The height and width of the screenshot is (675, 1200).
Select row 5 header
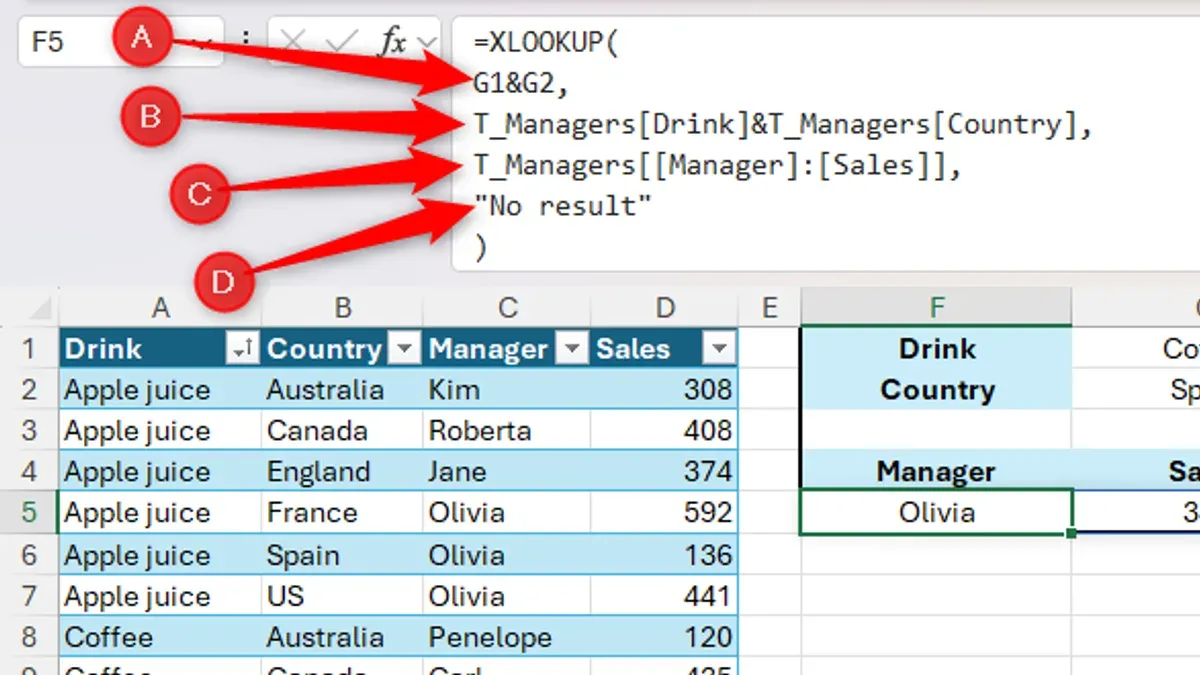coord(29,513)
